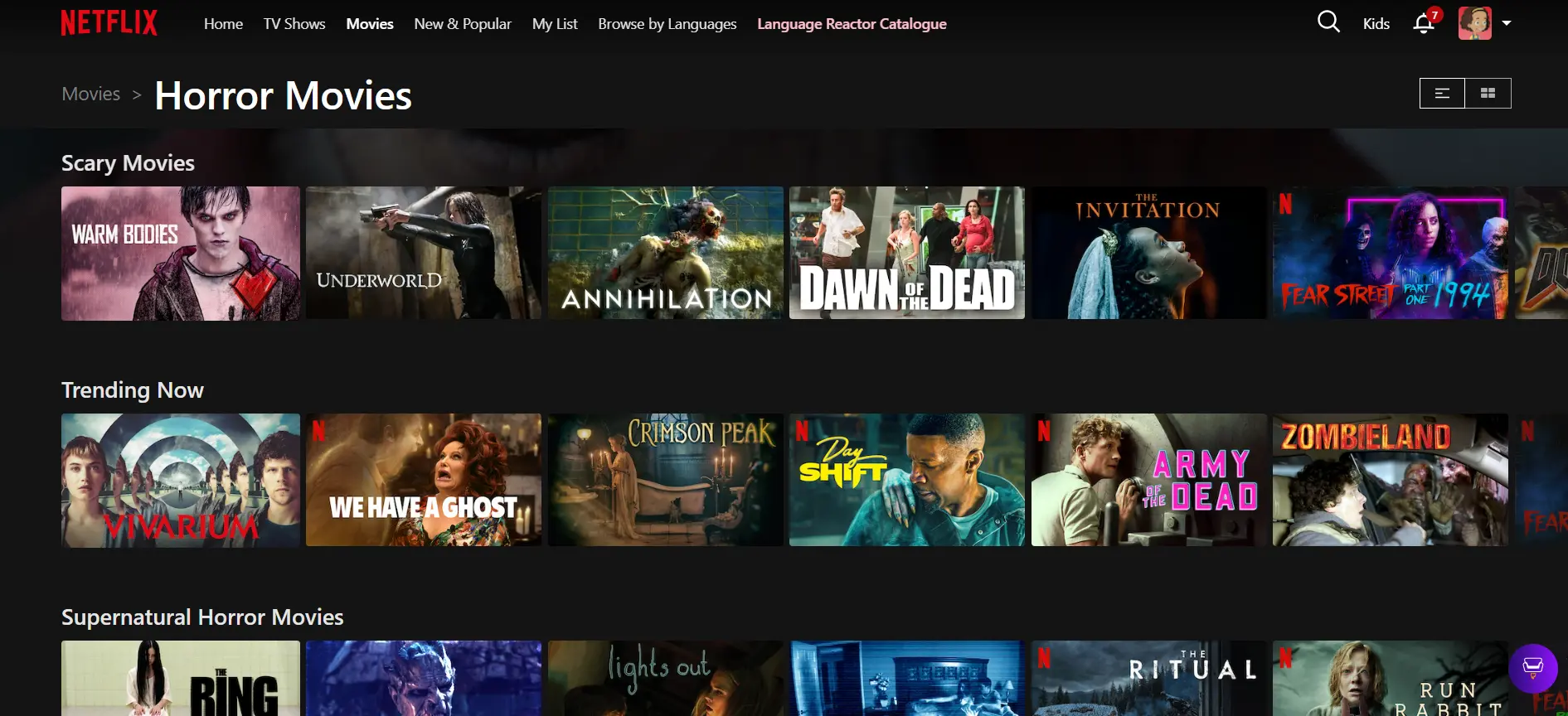Open the Run Rabbit Run poster
This screenshot has width=1568, height=716.
click(x=1391, y=678)
